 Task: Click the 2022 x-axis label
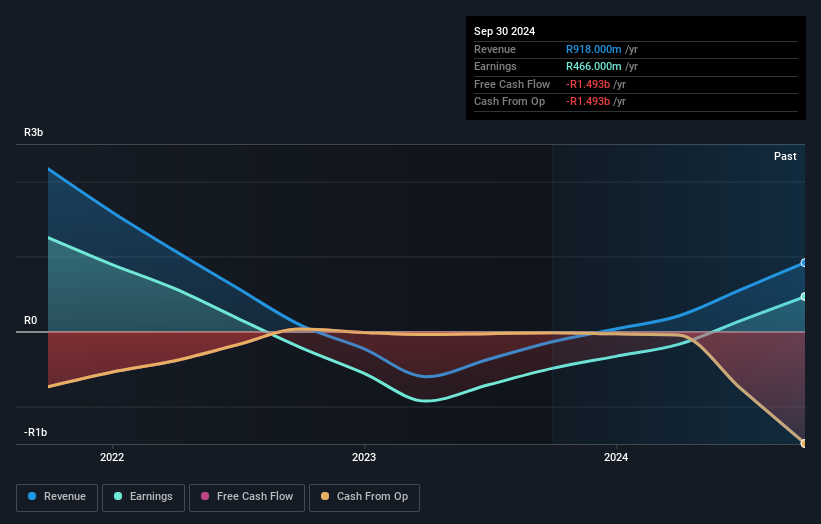[x=112, y=458]
